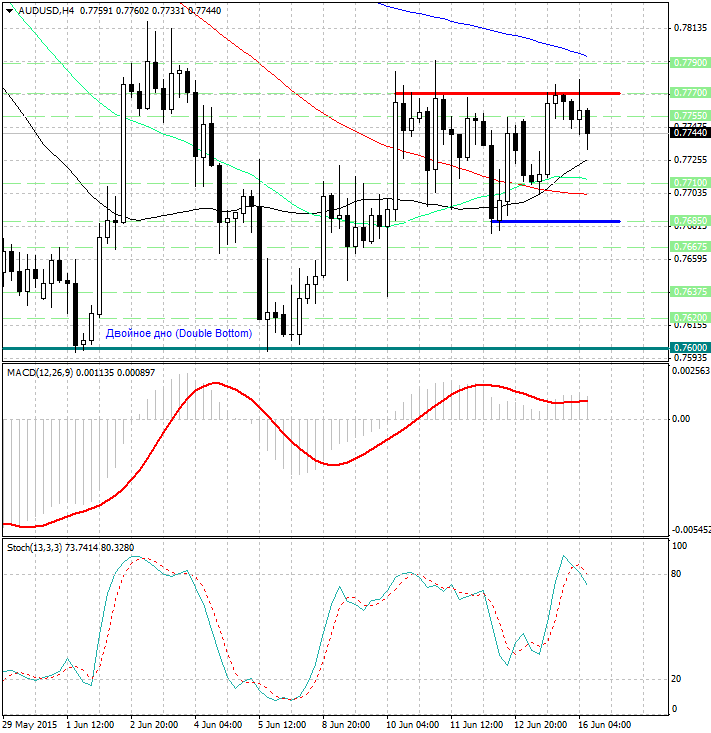Select the 'Двойное дно (Double Bottom)' text label
This screenshot has width=711, height=733.
tap(179, 333)
